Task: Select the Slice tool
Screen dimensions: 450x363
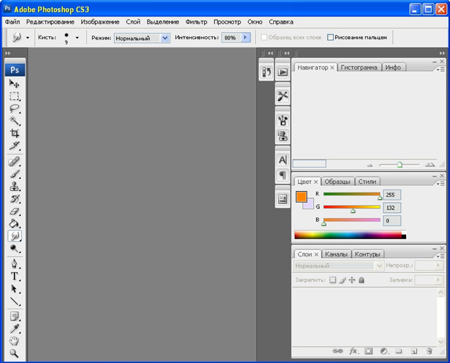Action: 14,145
